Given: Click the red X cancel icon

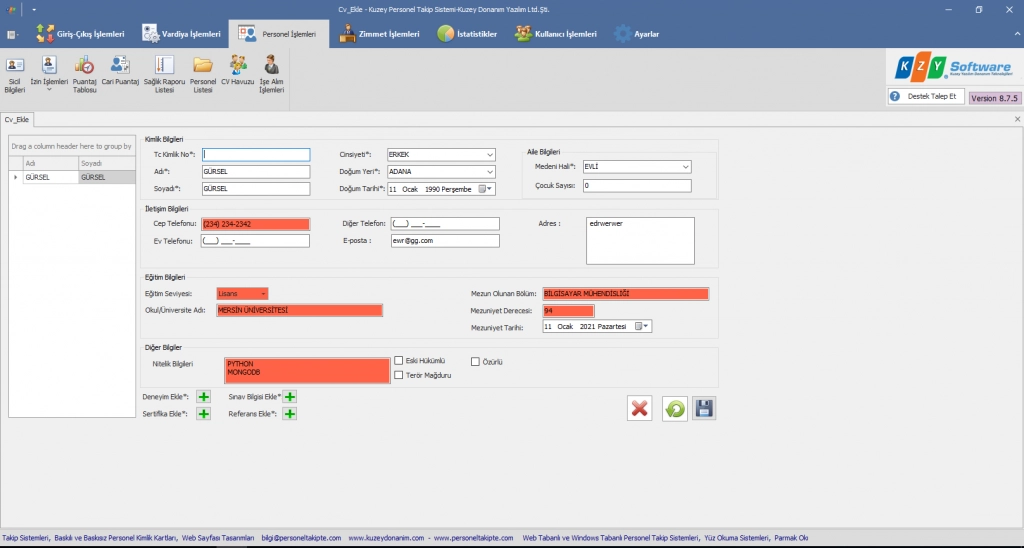Looking at the screenshot, I should tap(640, 408).
